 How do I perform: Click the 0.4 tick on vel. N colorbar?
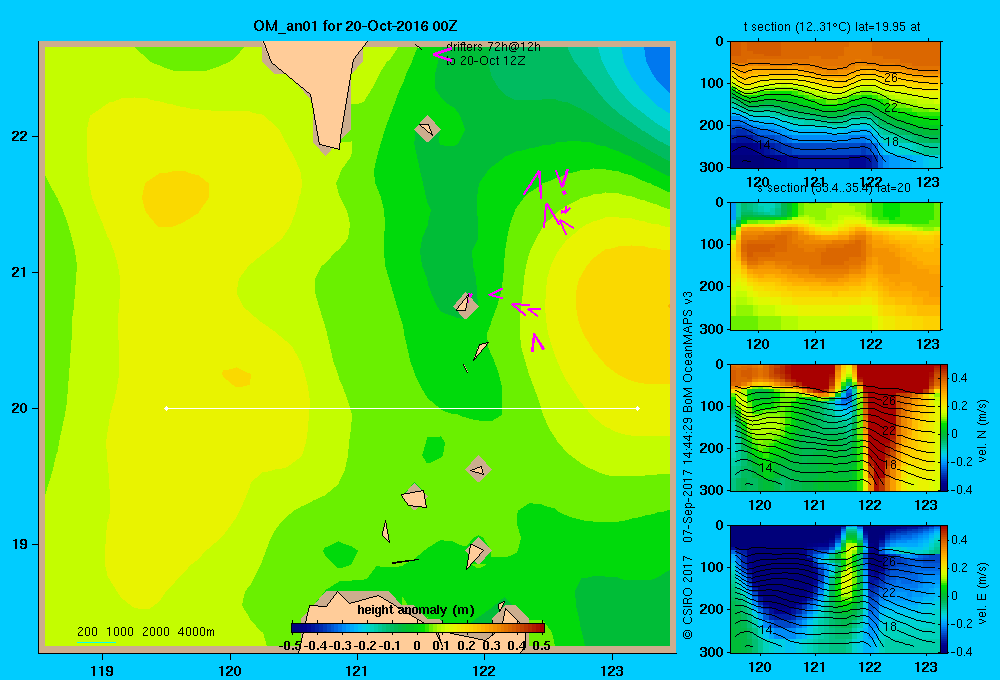click(960, 378)
